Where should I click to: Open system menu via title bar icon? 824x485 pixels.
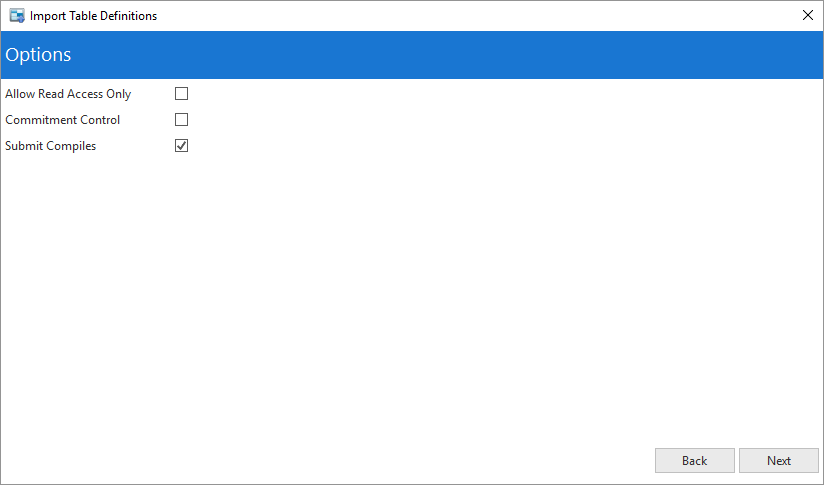point(17,16)
